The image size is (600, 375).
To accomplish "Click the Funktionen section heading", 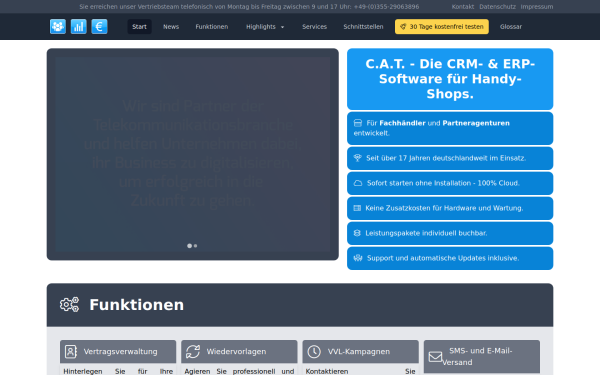I will [x=137, y=305].
